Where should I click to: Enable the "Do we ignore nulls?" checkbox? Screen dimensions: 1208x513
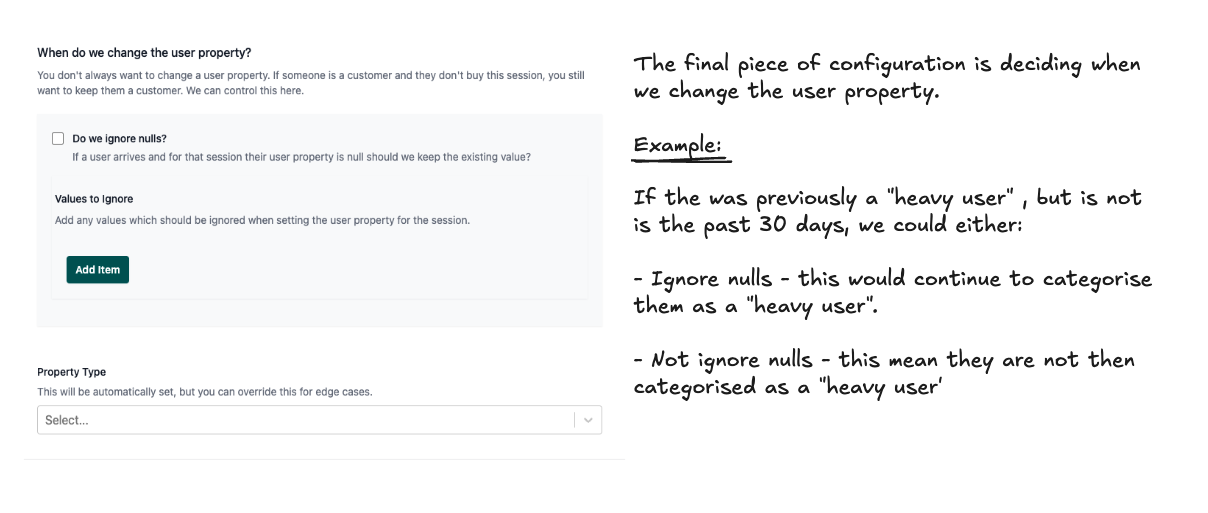[58, 139]
